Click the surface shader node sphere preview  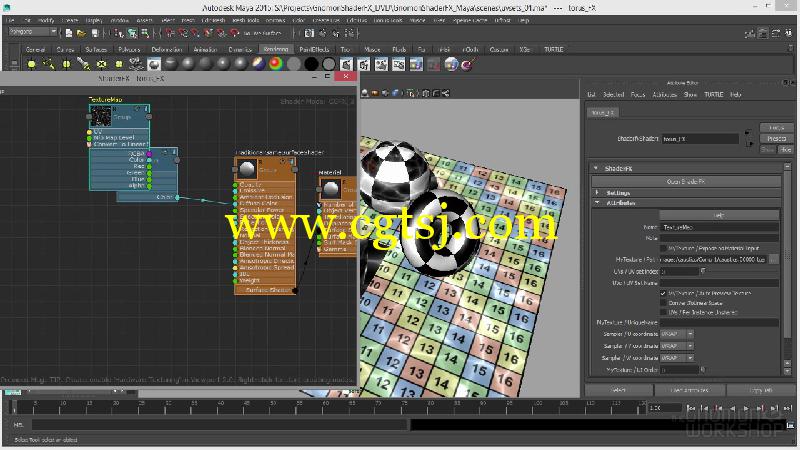(x=247, y=169)
